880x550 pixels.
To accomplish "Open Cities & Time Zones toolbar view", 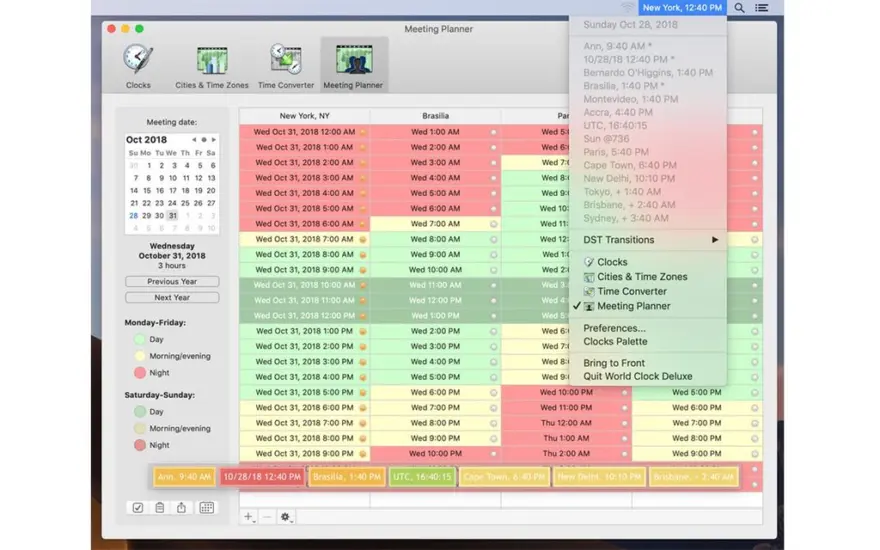I will pyautogui.click(x=212, y=66).
